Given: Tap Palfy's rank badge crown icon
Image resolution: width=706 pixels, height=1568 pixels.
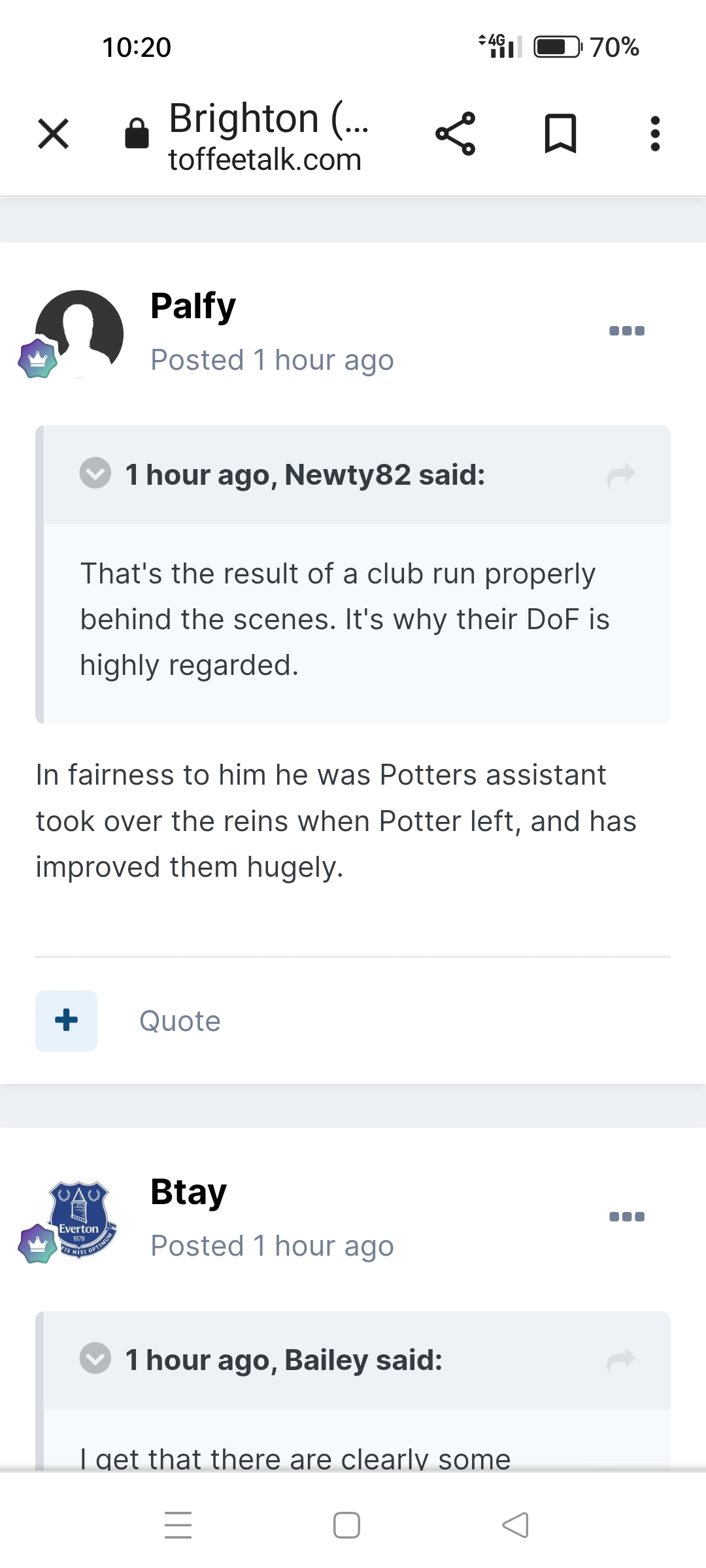Looking at the screenshot, I should 38,359.
